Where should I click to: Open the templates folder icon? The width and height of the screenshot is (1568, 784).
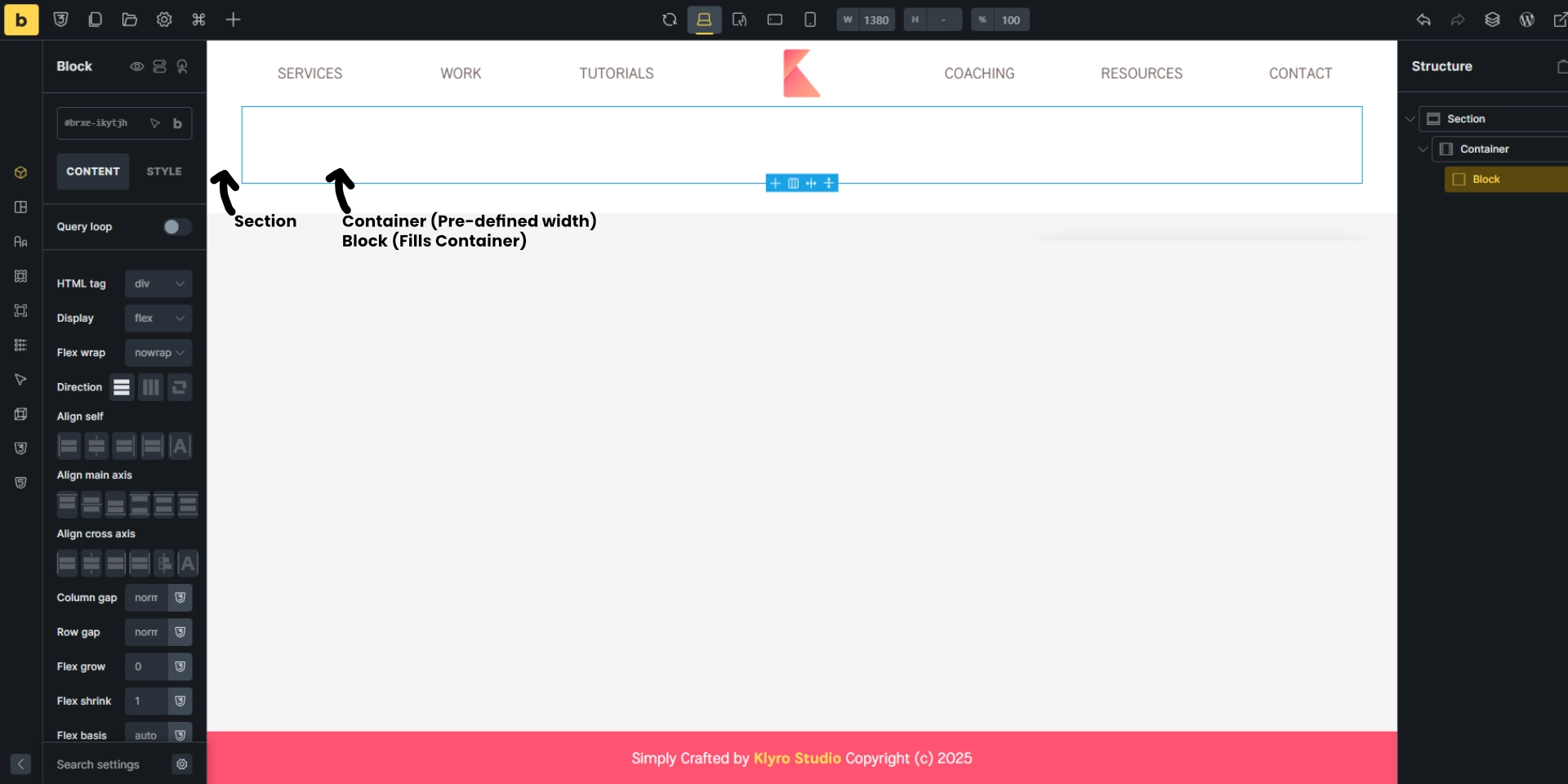pyautogui.click(x=129, y=20)
